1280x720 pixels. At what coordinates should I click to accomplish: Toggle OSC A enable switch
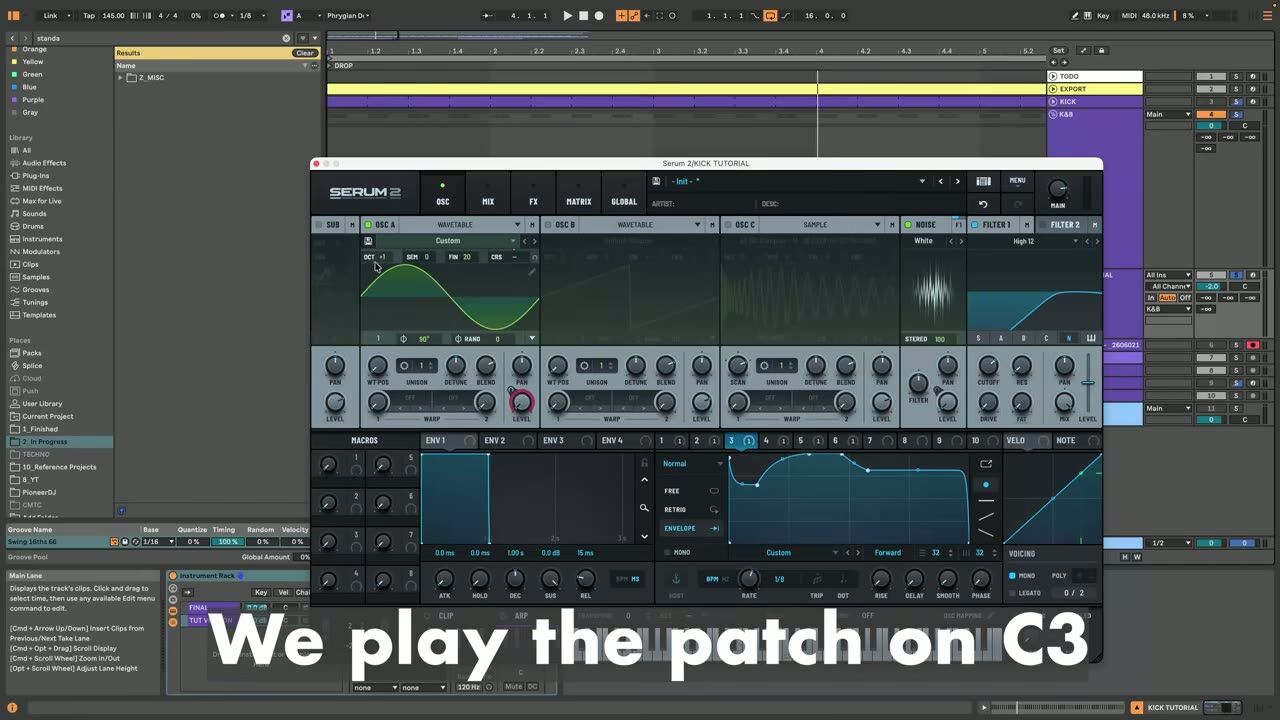pos(368,225)
